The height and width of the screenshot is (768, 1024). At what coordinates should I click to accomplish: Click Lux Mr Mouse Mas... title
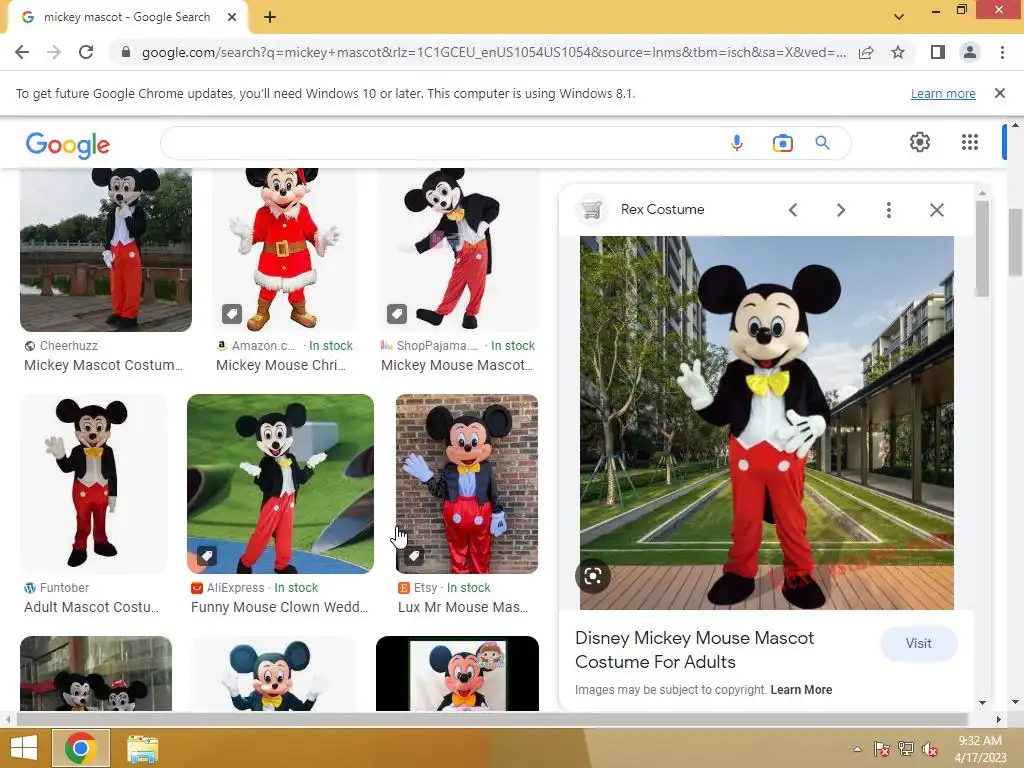[x=463, y=607]
